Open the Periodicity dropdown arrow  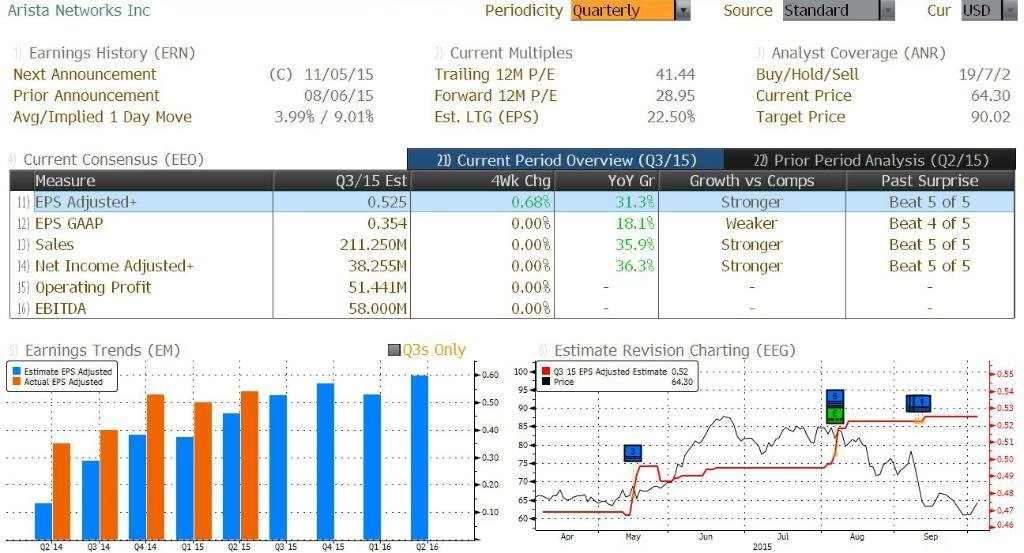tap(682, 10)
